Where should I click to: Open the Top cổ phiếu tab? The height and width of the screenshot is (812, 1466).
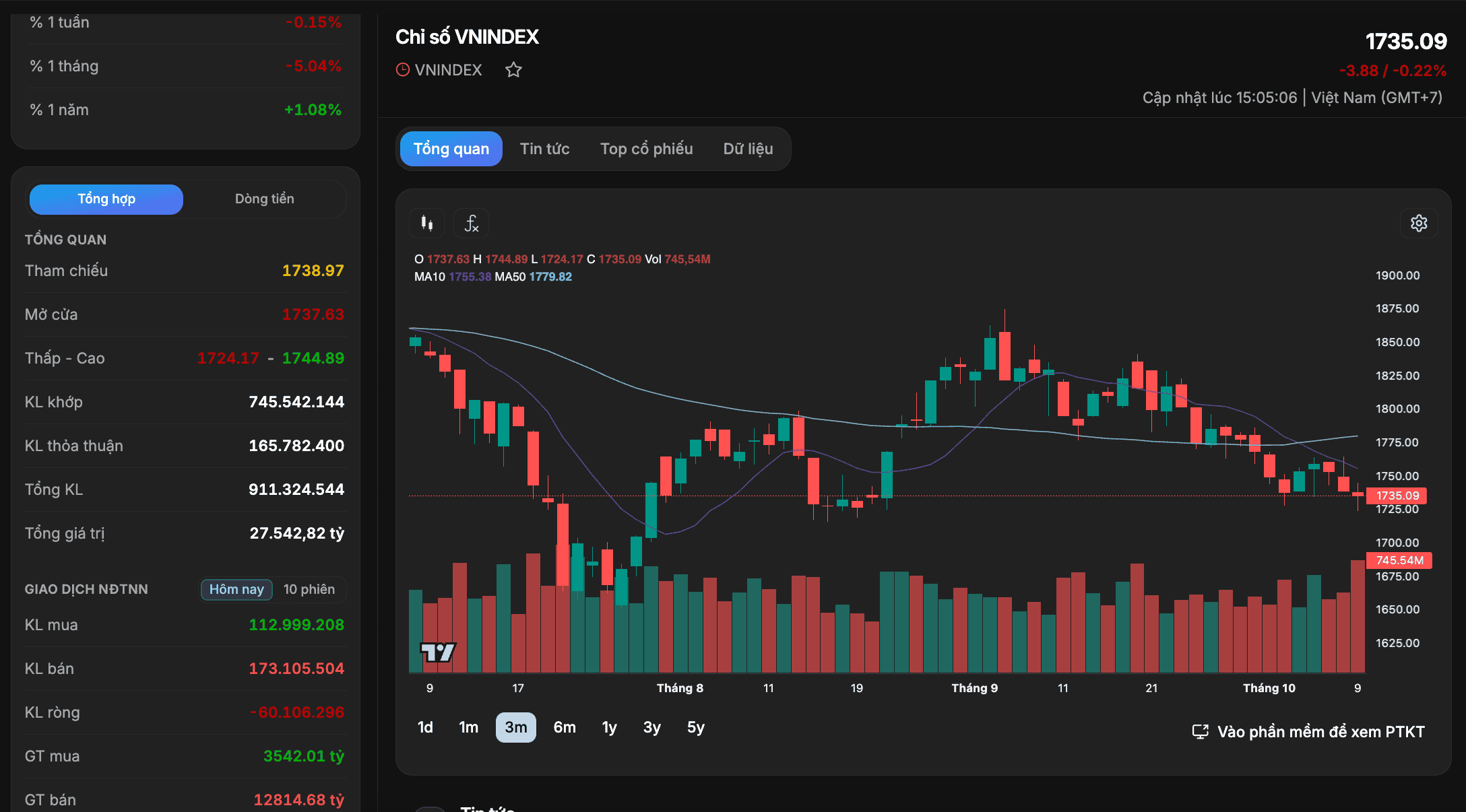(x=646, y=149)
